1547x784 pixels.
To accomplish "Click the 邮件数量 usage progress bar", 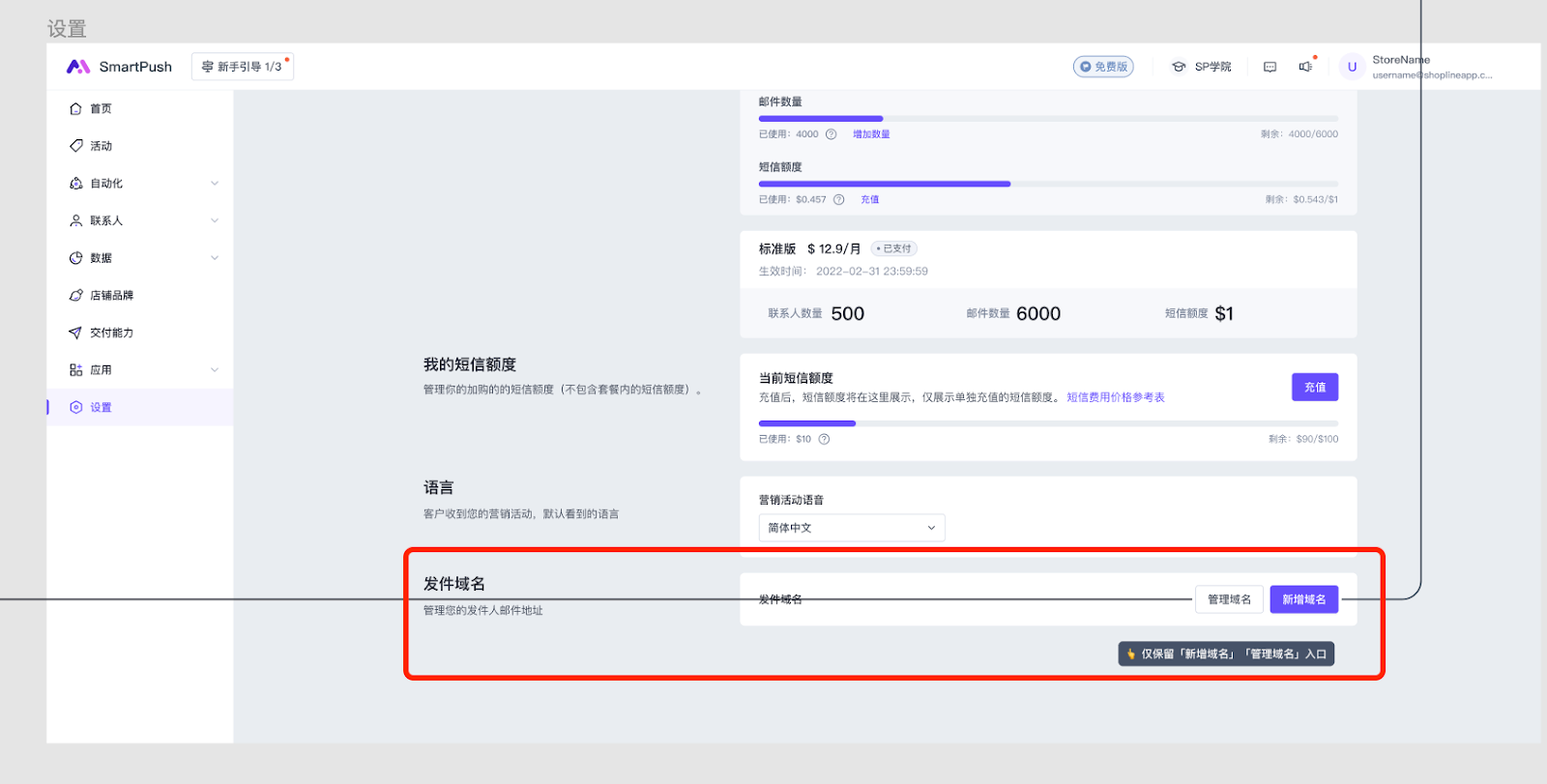I will [1048, 119].
